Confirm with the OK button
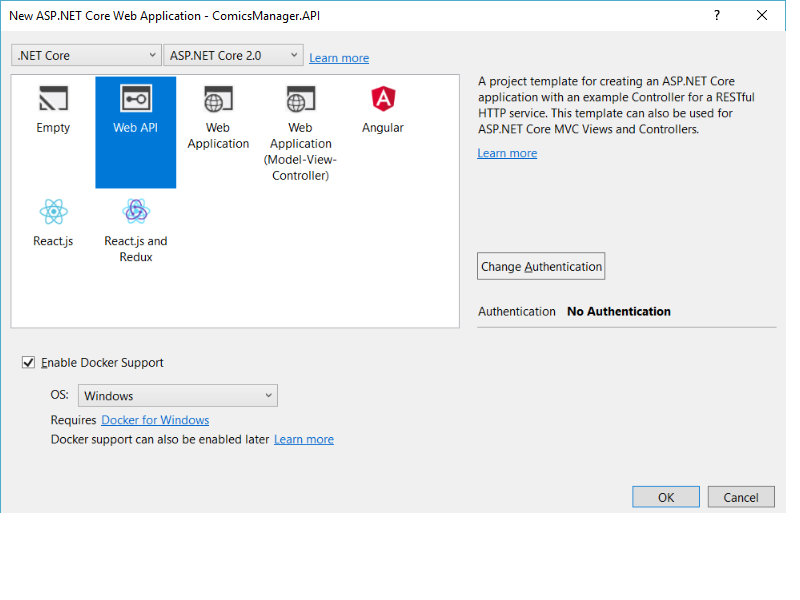This screenshot has width=800, height=600. (666, 497)
